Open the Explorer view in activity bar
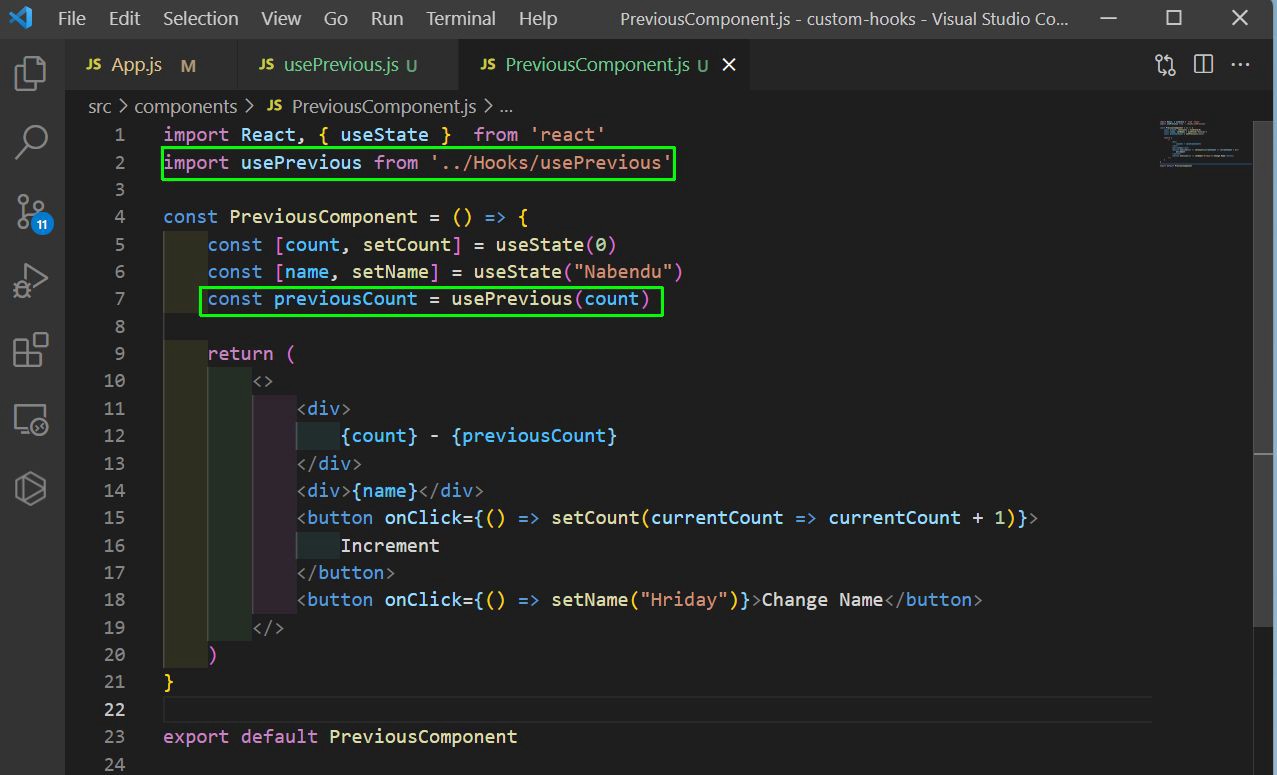1277x775 pixels. 31,73
